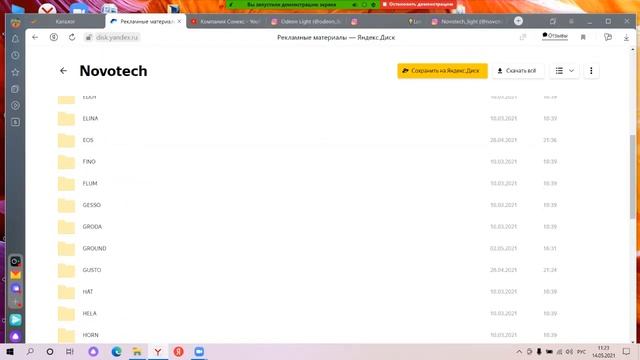Viewport: 640px width, 360px height.
Task: Open Windows action center notifications
Action: click(627, 351)
